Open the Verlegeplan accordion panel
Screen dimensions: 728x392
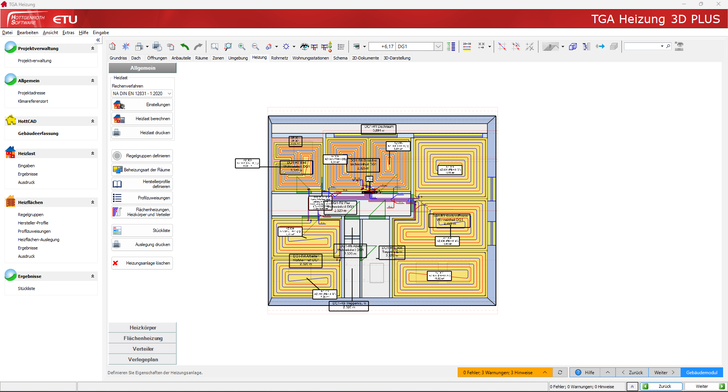pos(143,359)
